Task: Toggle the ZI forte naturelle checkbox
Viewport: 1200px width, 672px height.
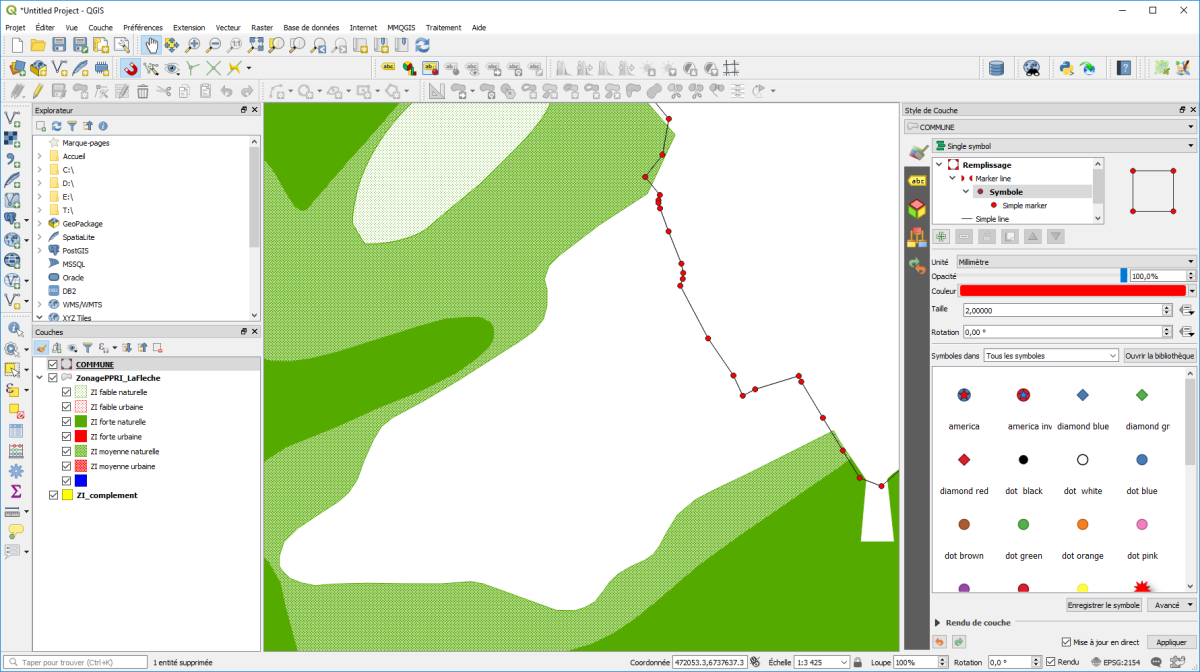Action: click(67, 422)
